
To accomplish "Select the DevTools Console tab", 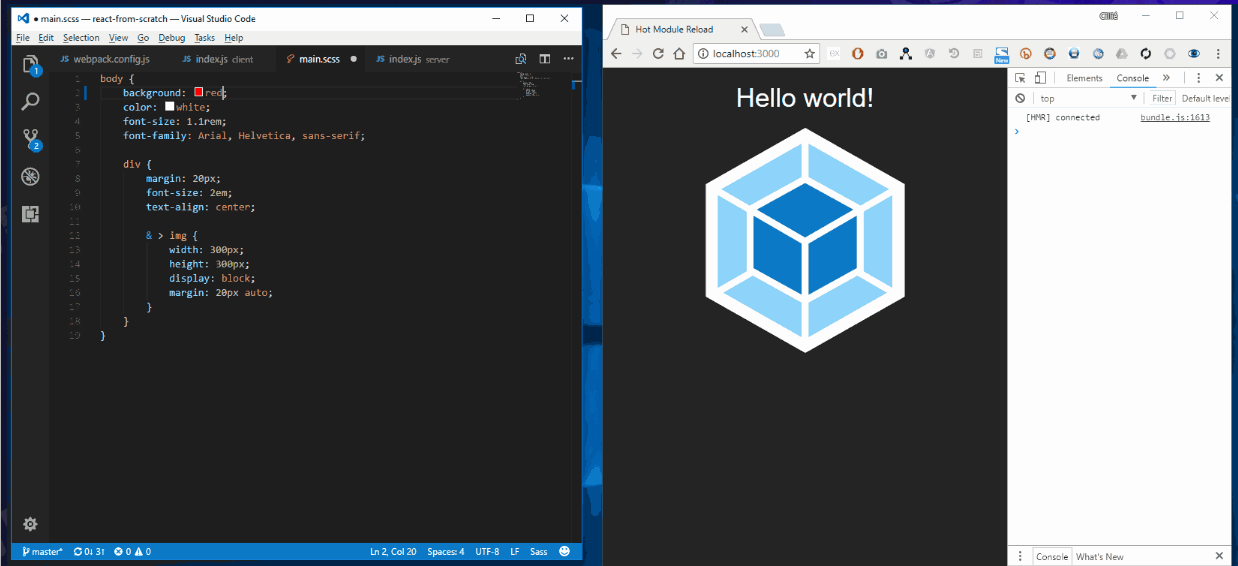I will point(1133,78).
